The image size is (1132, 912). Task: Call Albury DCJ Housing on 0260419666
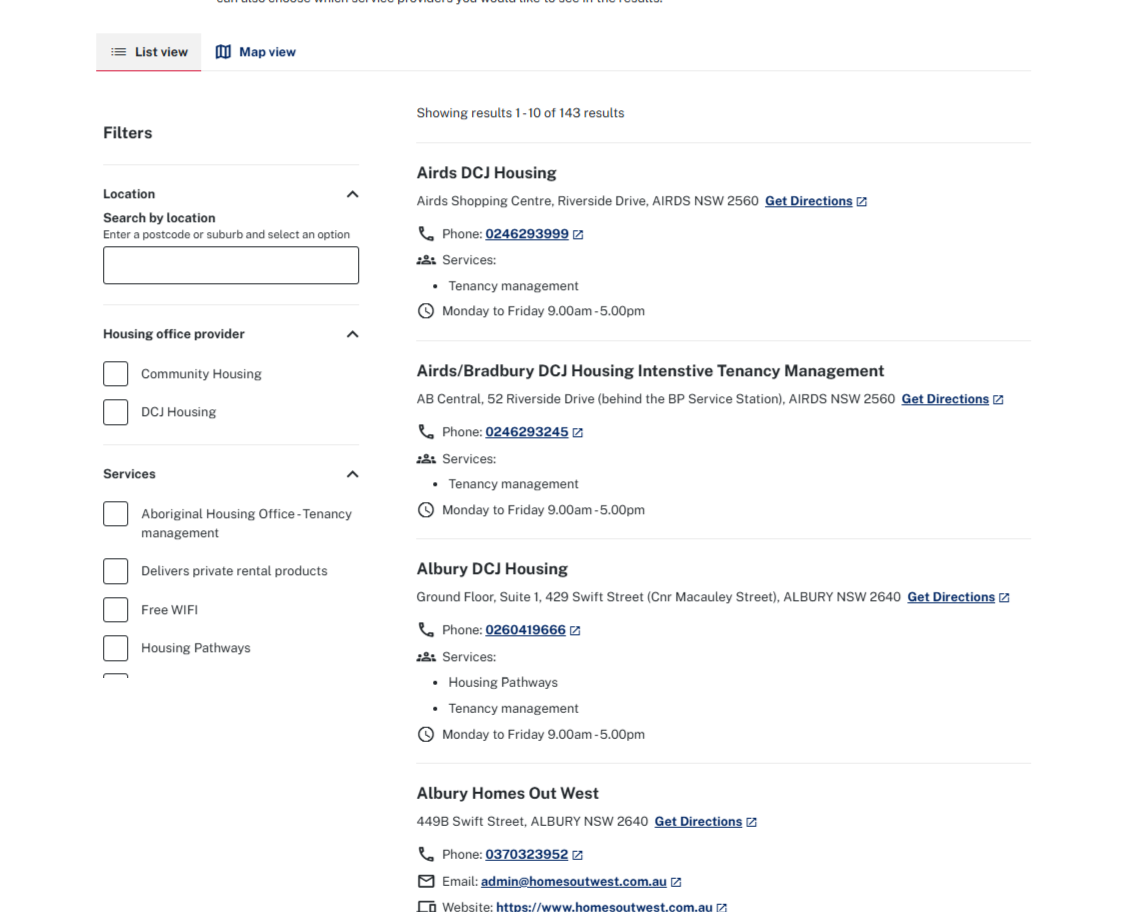tap(526, 630)
